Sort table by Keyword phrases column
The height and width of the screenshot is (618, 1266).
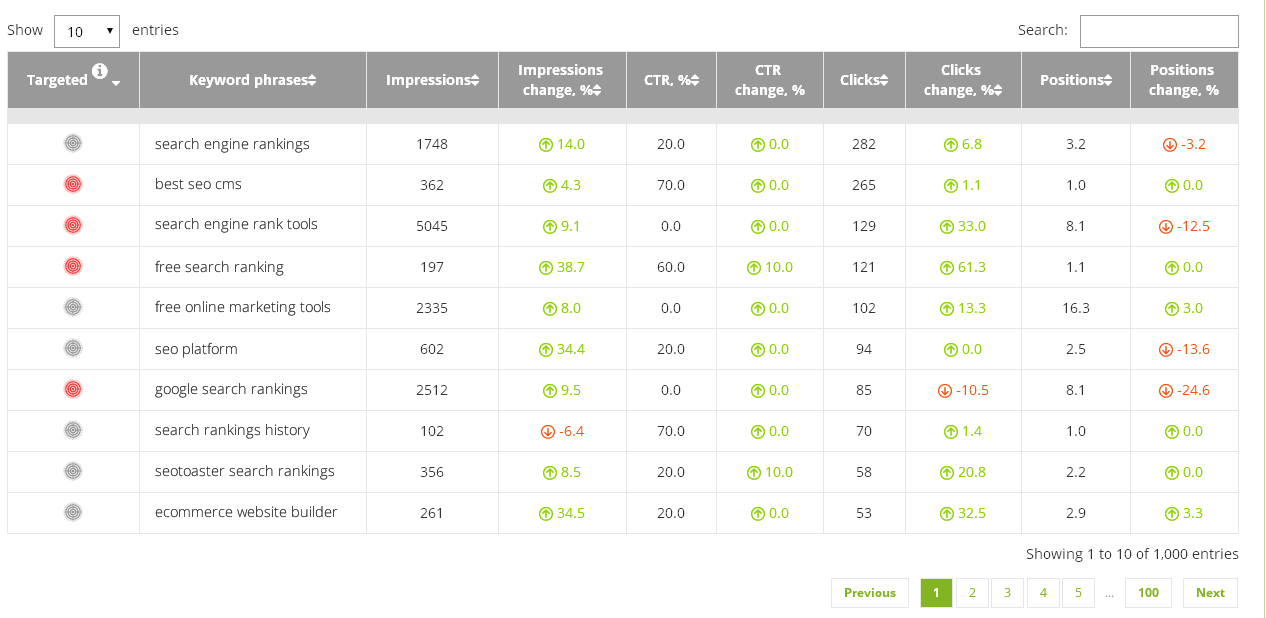click(x=253, y=80)
